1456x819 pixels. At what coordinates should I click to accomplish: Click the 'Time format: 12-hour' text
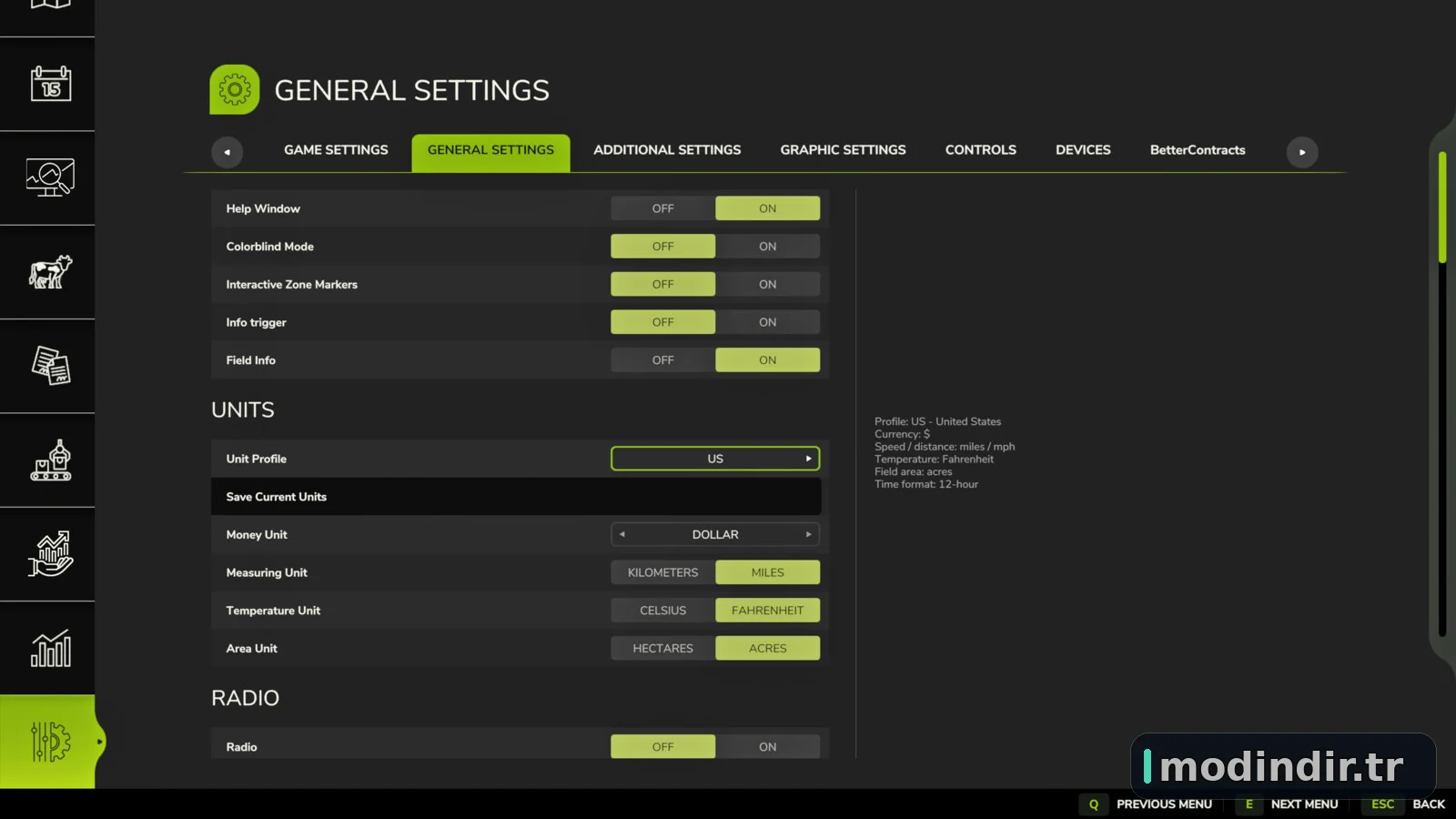click(926, 484)
